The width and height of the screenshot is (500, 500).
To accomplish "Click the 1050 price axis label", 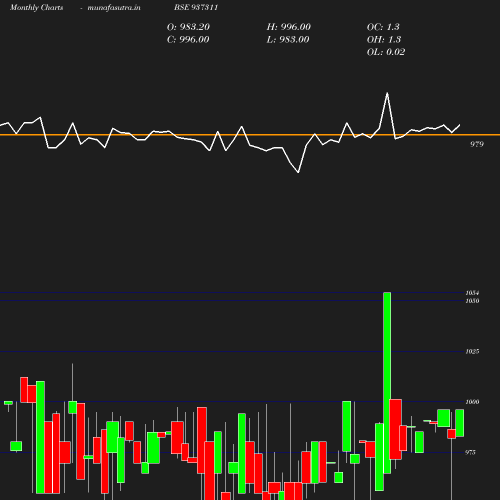I will 472,301.
